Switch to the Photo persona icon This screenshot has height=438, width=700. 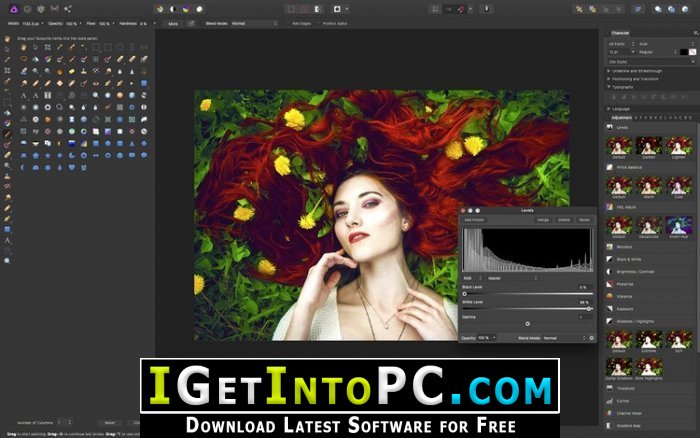[14, 9]
